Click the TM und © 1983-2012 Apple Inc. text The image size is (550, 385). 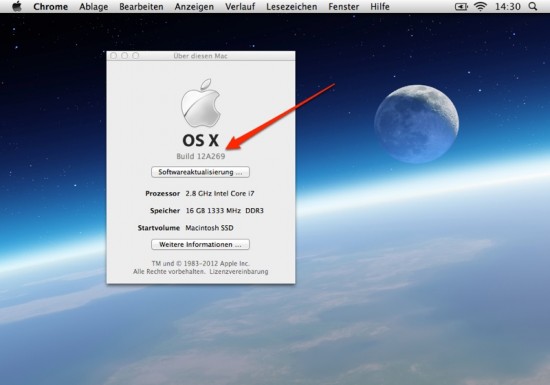(201, 263)
